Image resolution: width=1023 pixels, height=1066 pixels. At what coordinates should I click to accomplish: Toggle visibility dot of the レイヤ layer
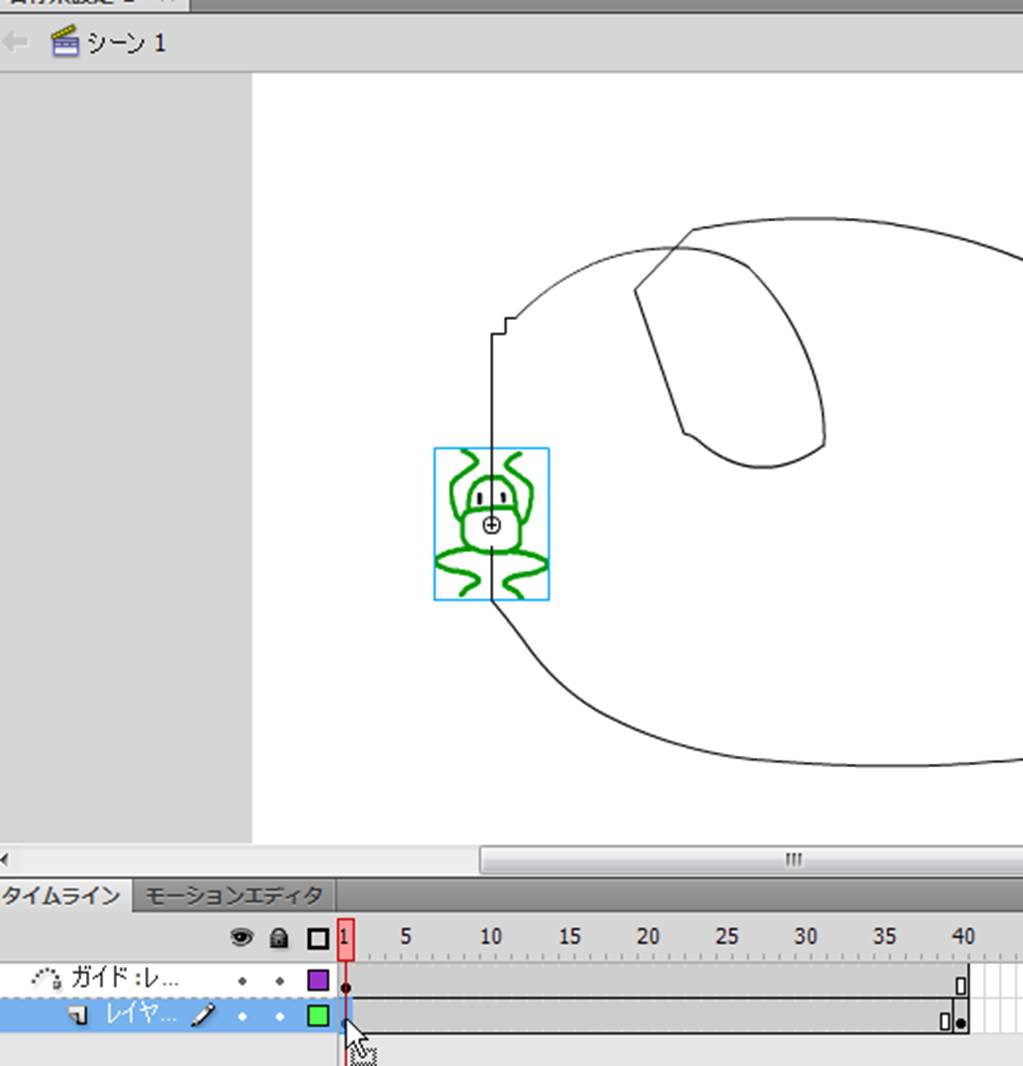(242, 1016)
